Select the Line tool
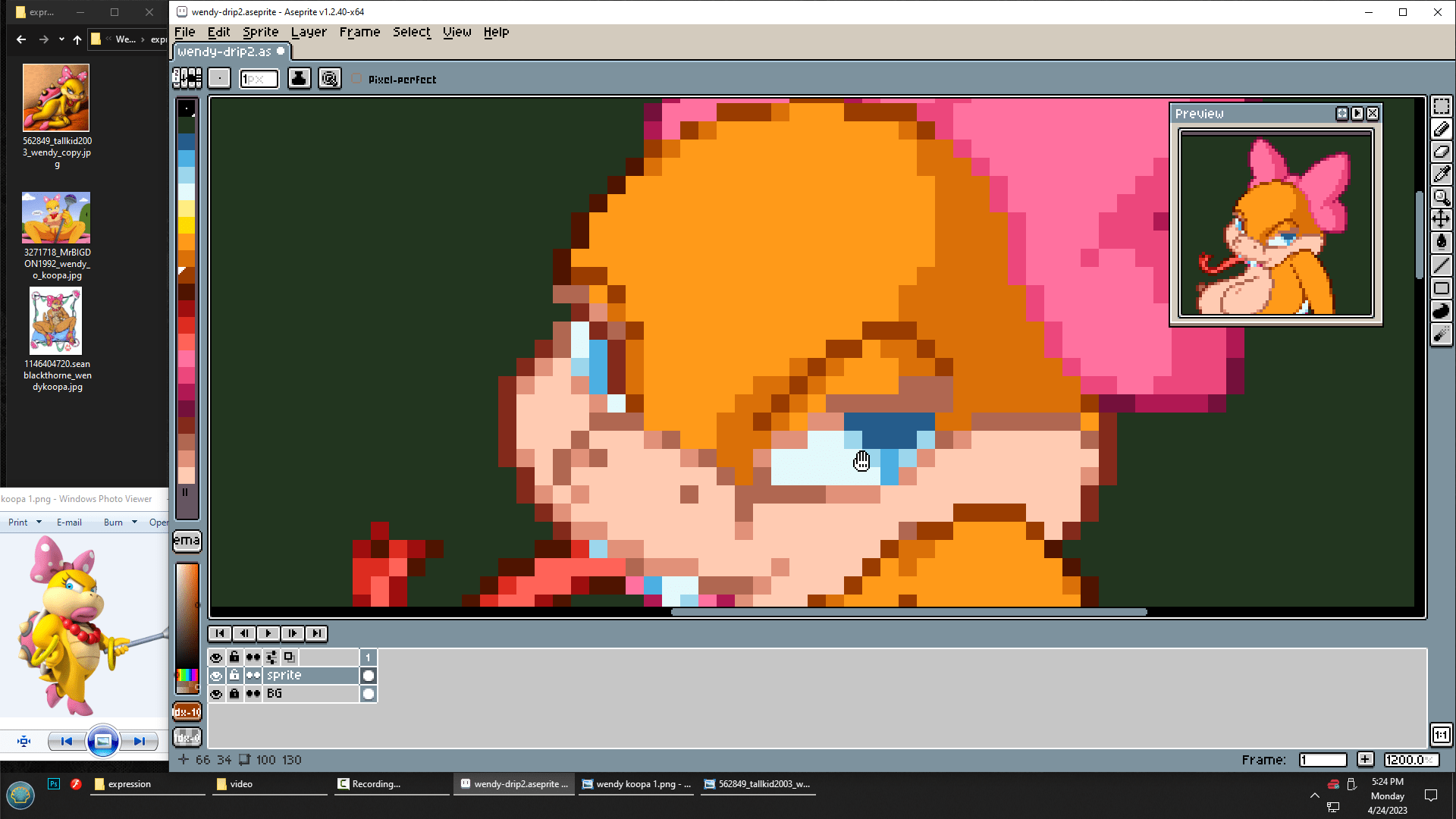Viewport: 1456px width, 819px height. point(1441,265)
